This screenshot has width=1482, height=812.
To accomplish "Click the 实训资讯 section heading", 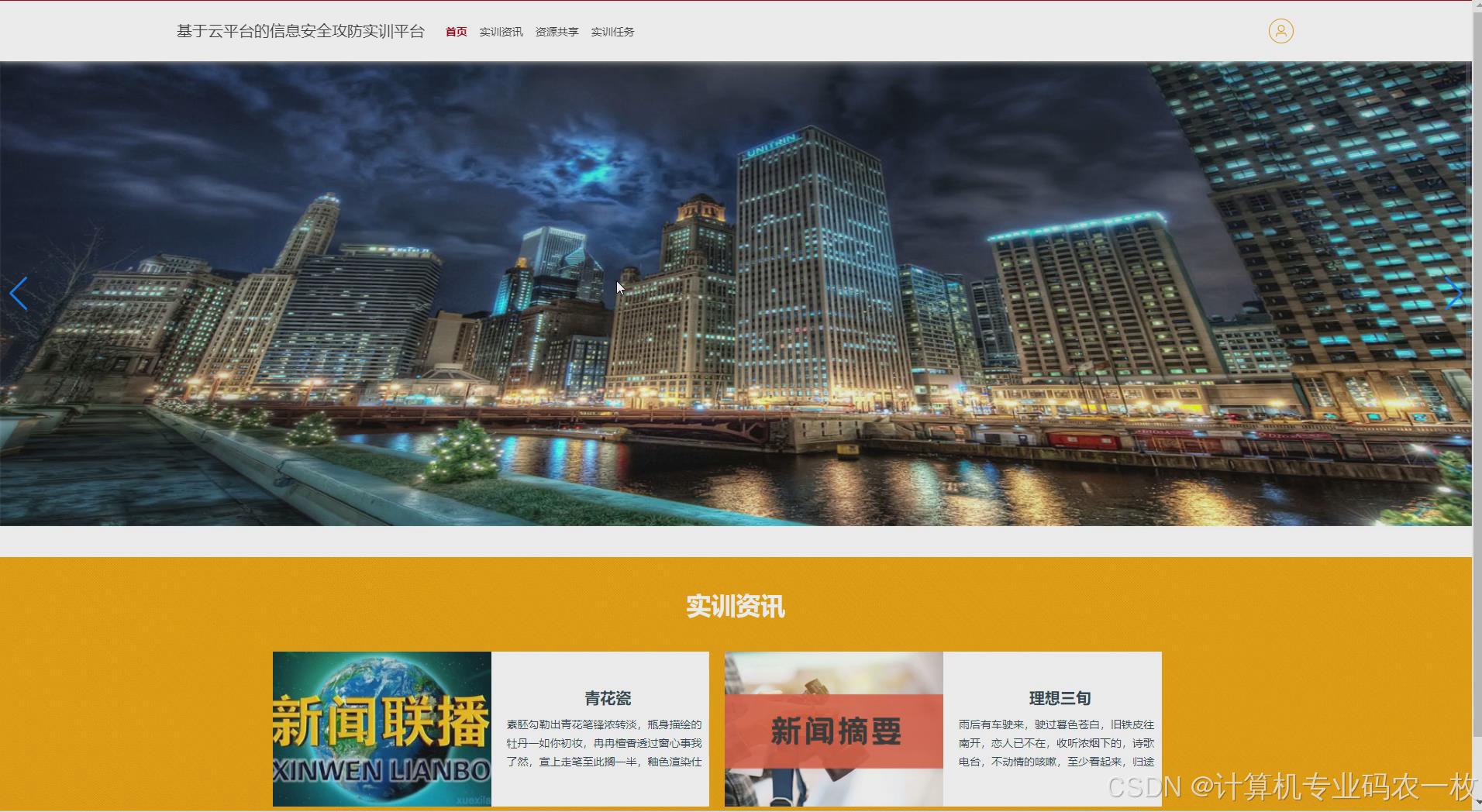I will pyautogui.click(x=736, y=607).
